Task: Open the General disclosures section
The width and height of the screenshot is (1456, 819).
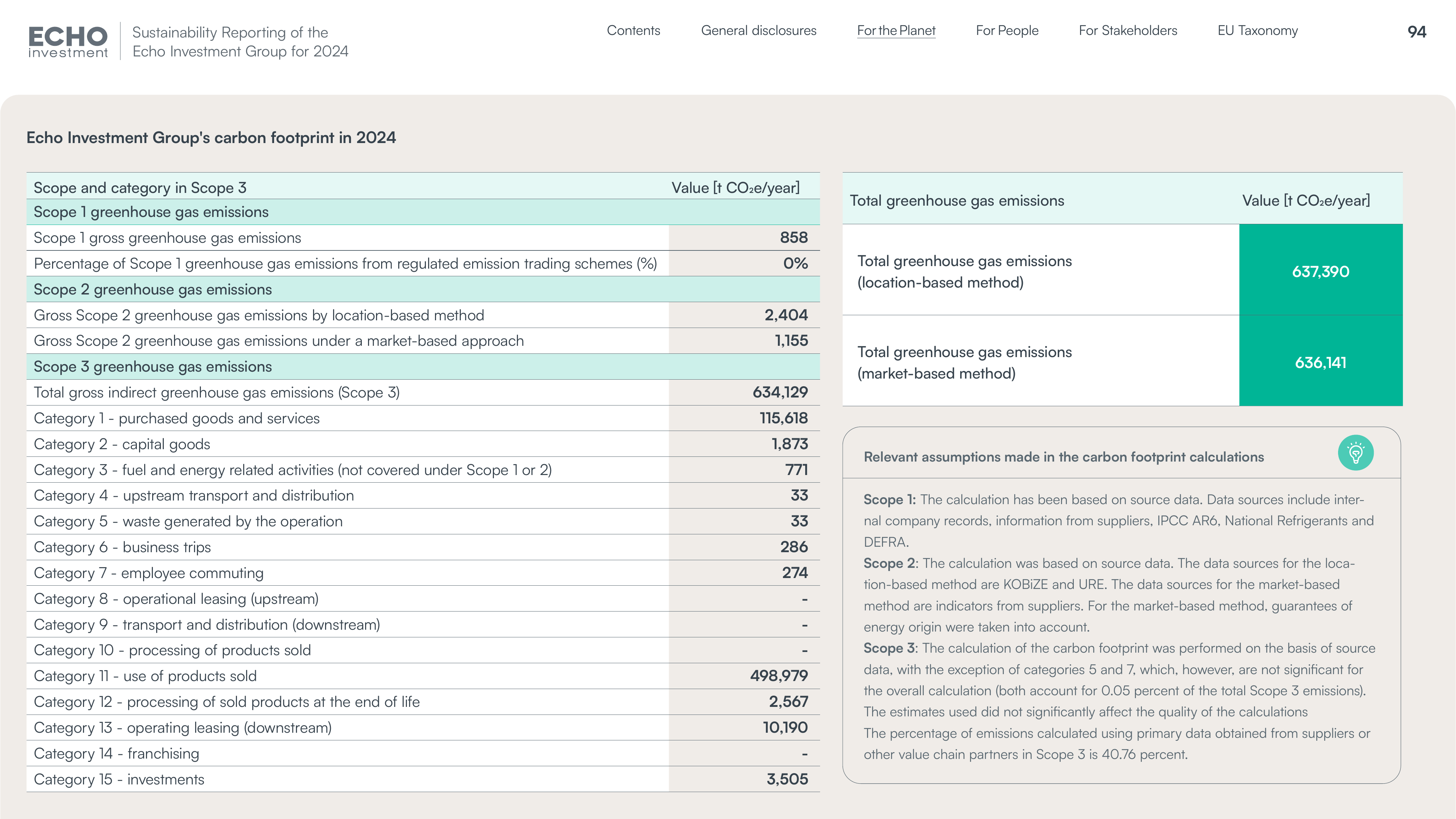Action: 759,31
